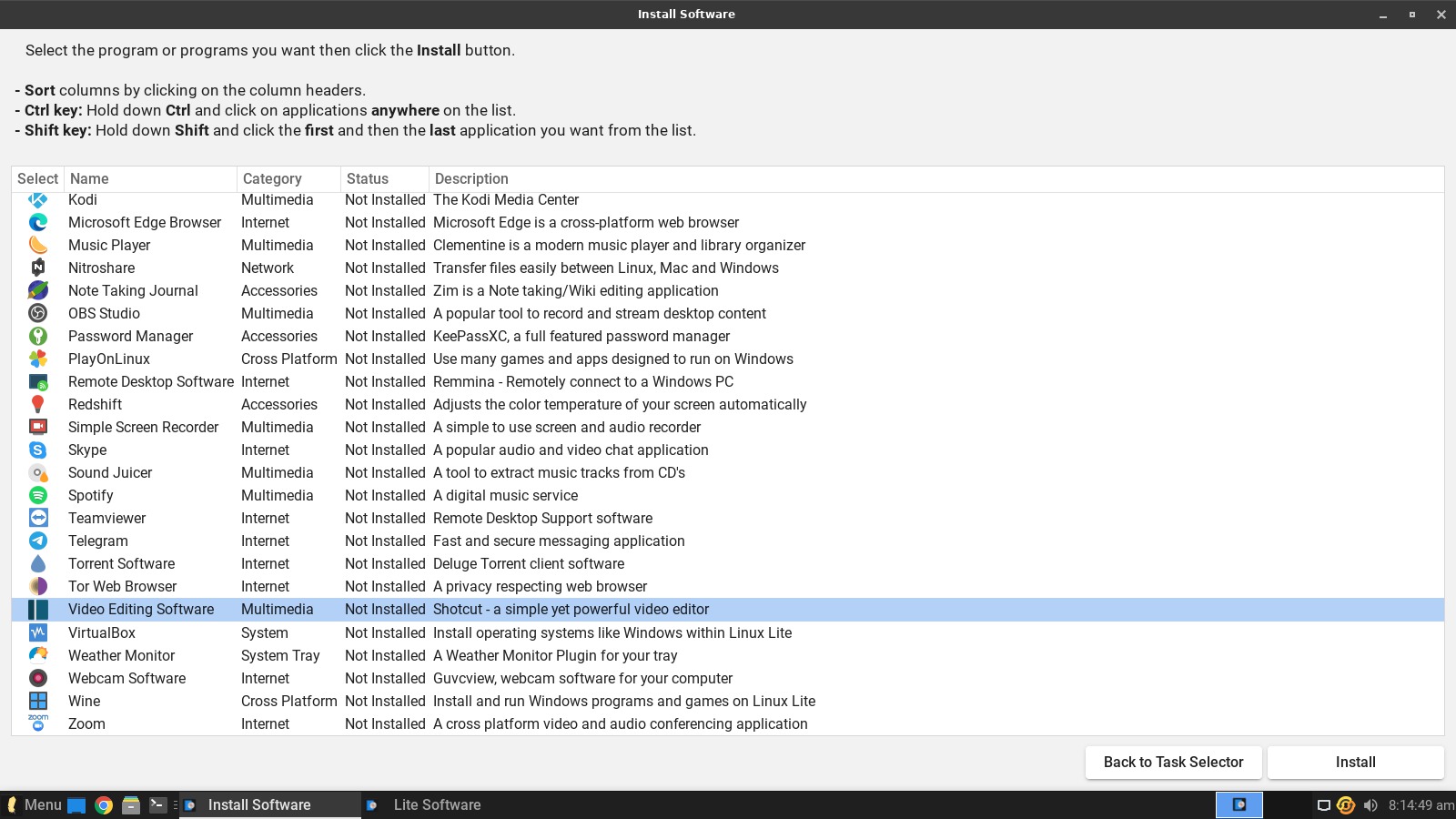Sort by the Status column header
Viewport: 1456px width, 819px height.
[x=368, y=179]
